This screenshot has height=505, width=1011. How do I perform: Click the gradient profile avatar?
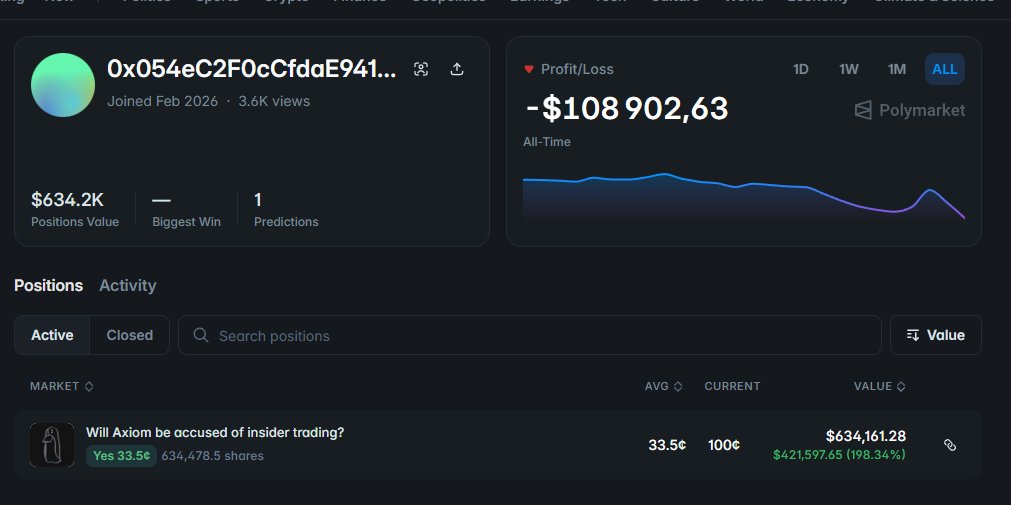pos(63,85)
